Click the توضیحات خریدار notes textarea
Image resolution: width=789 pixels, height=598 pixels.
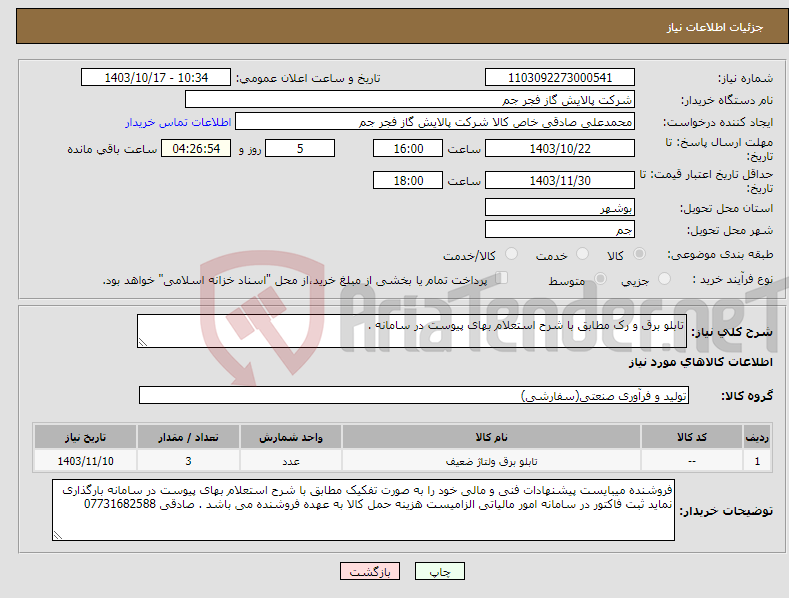(x=363, y=510)
